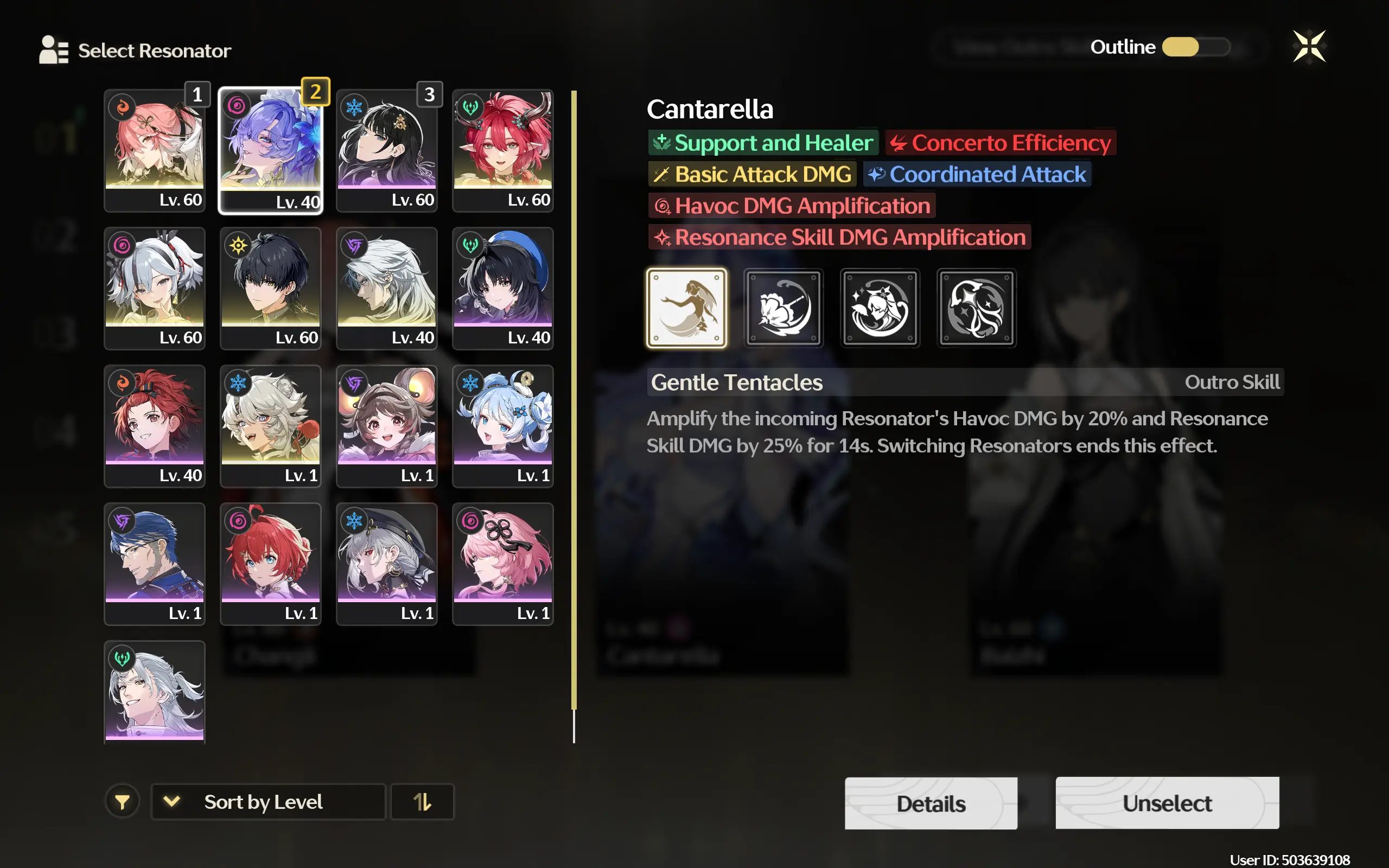1389x868 pixels.
Task: Toggle the Outline switch
Action: coord(1196,47)
